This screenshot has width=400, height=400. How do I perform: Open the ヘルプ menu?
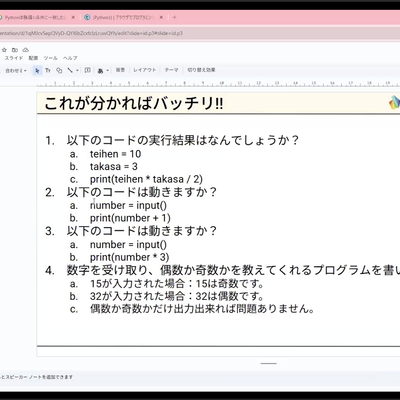[x=70, y=58]
